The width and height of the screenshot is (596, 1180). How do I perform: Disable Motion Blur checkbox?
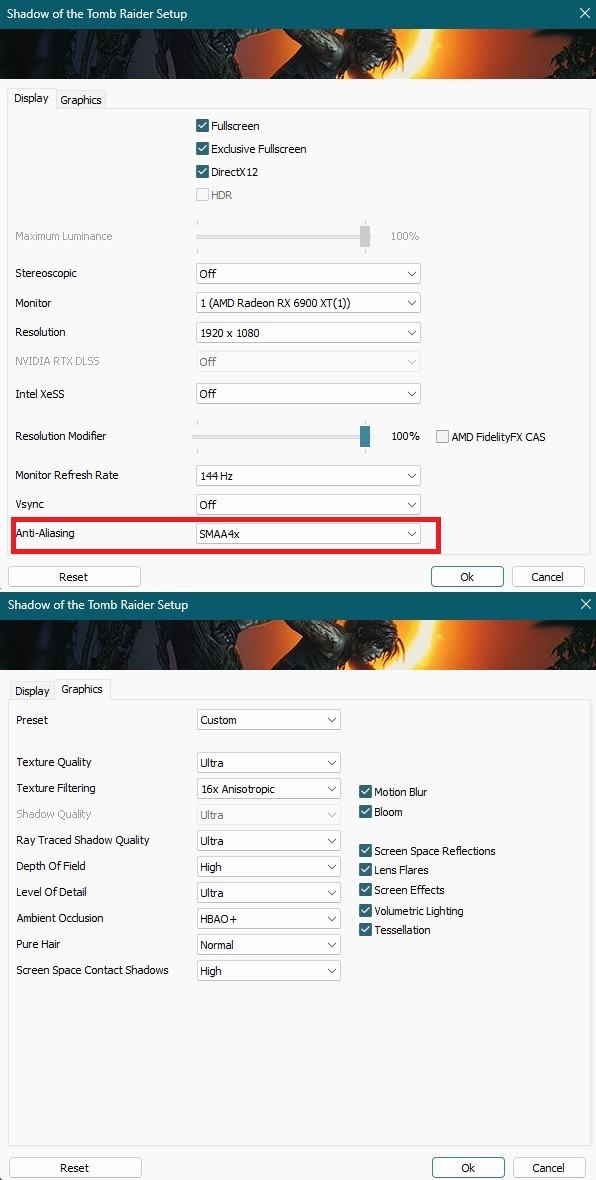point(366,792)
